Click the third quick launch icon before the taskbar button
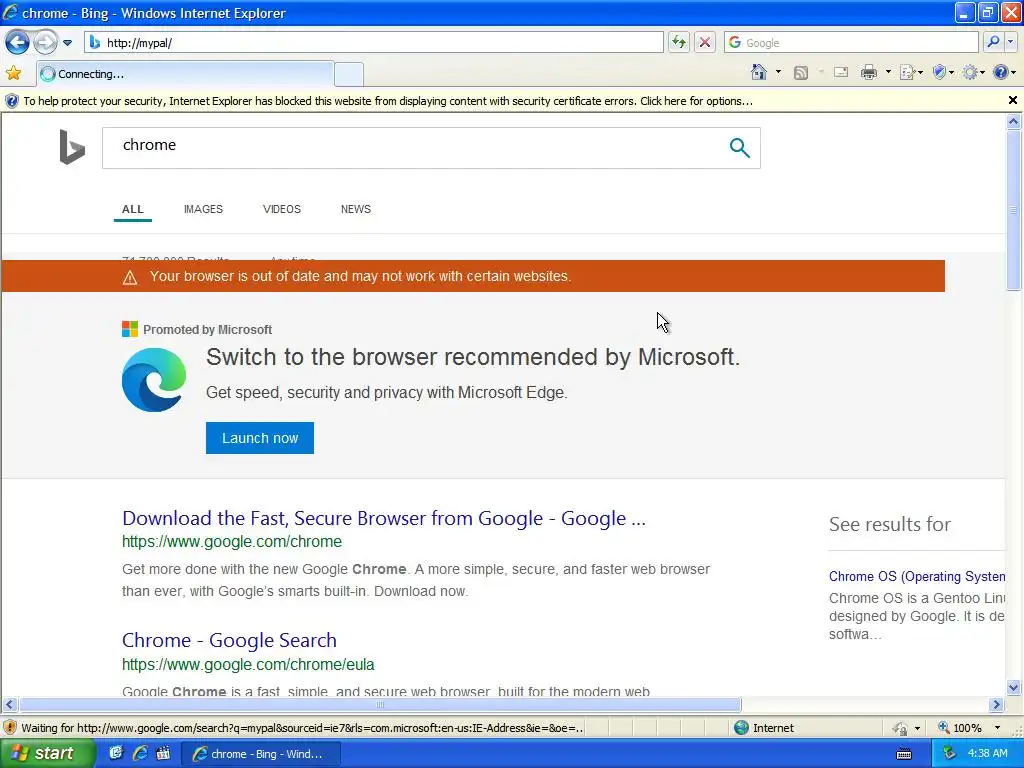This screenshot has height=768, width=1024. coord(163,753)
